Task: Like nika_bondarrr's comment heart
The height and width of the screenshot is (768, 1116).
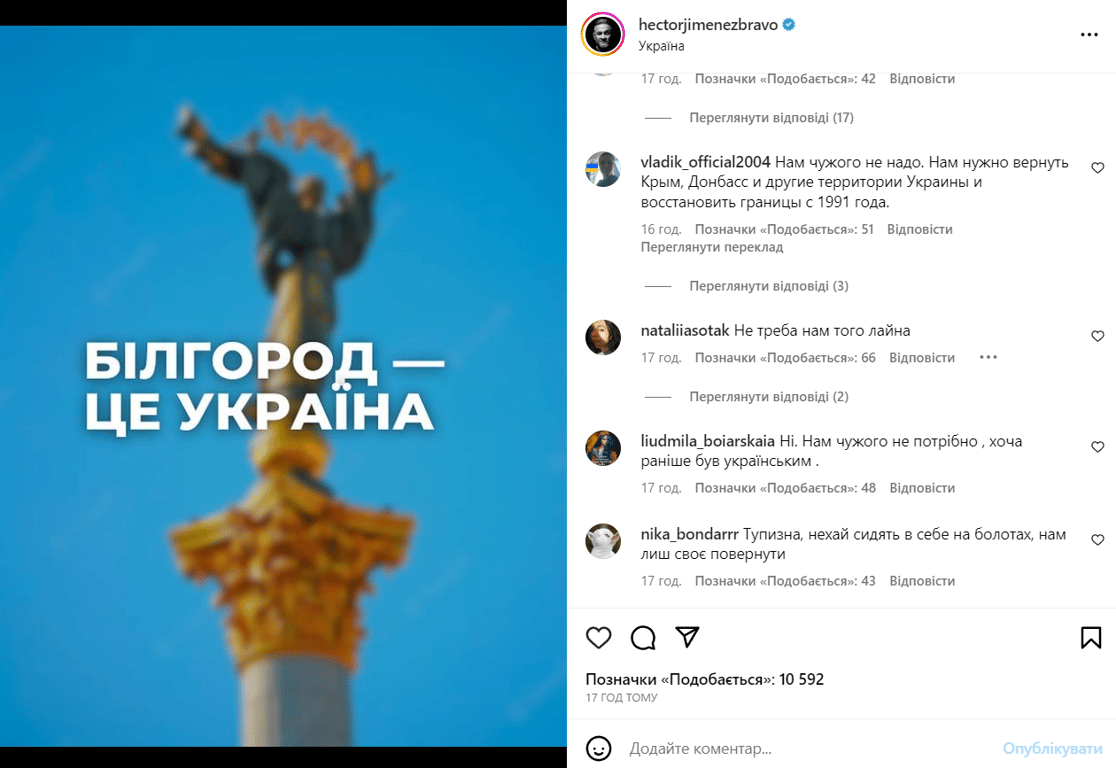Action: coord(1097,540)
